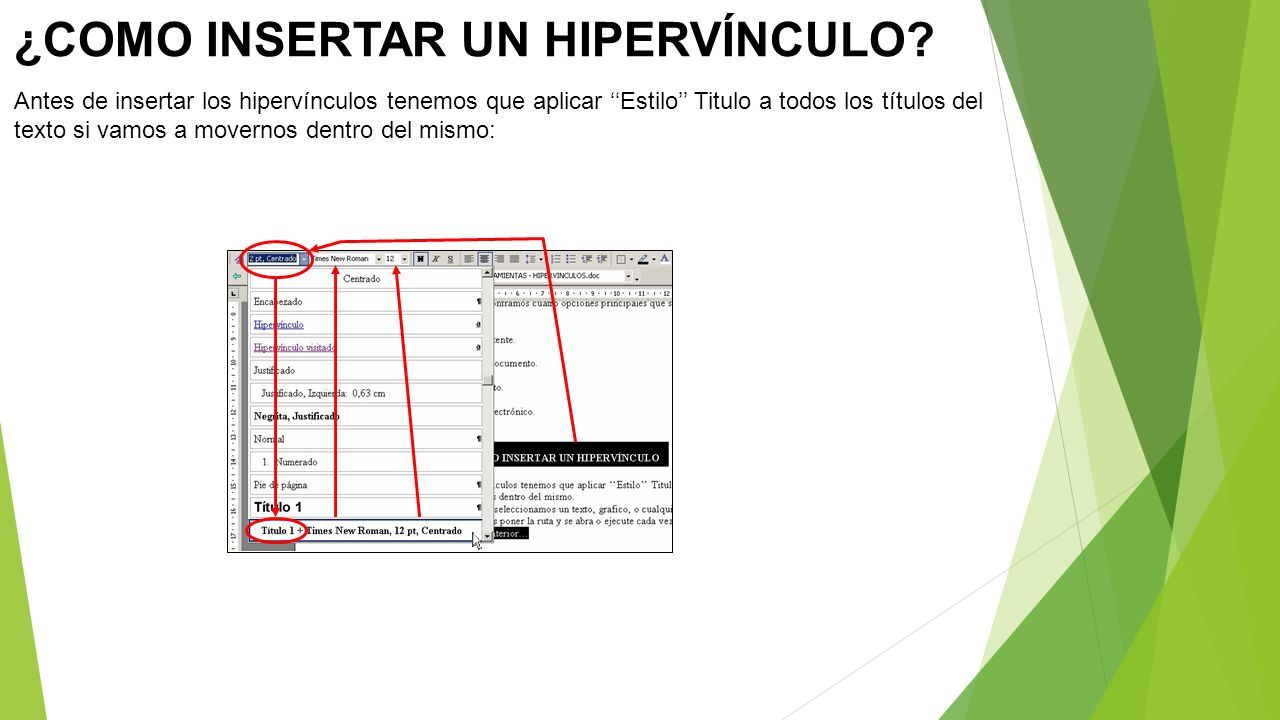Select the 1. Numerado style

365,462
